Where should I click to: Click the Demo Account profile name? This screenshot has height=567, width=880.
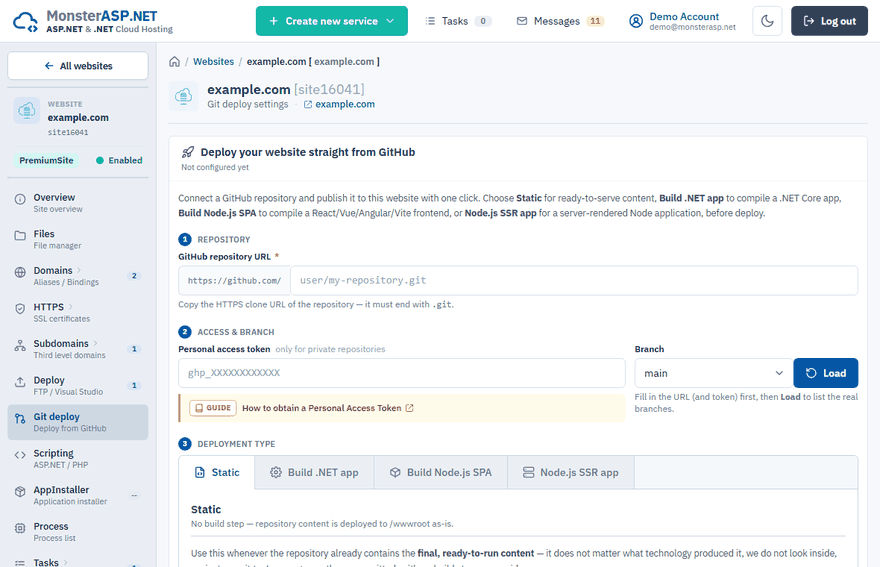(684, 17)
